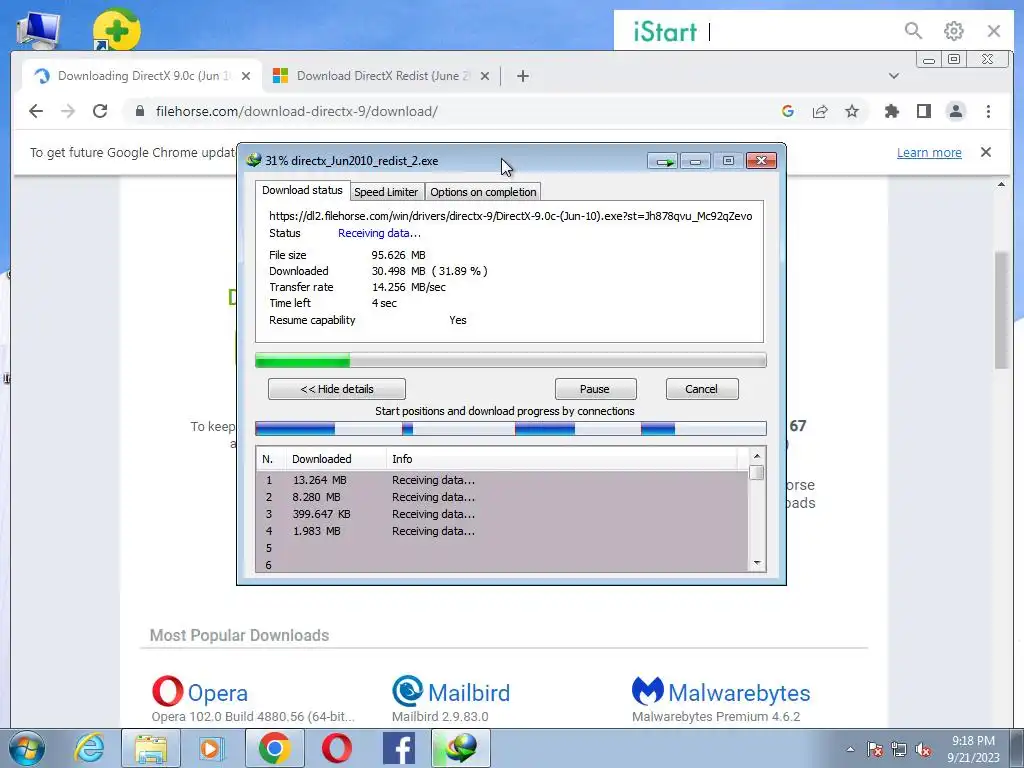The height and width of the screenshot is (768, 1024).
Task: Open the Speed Limiter tab
Action: [x=386, y=192]
